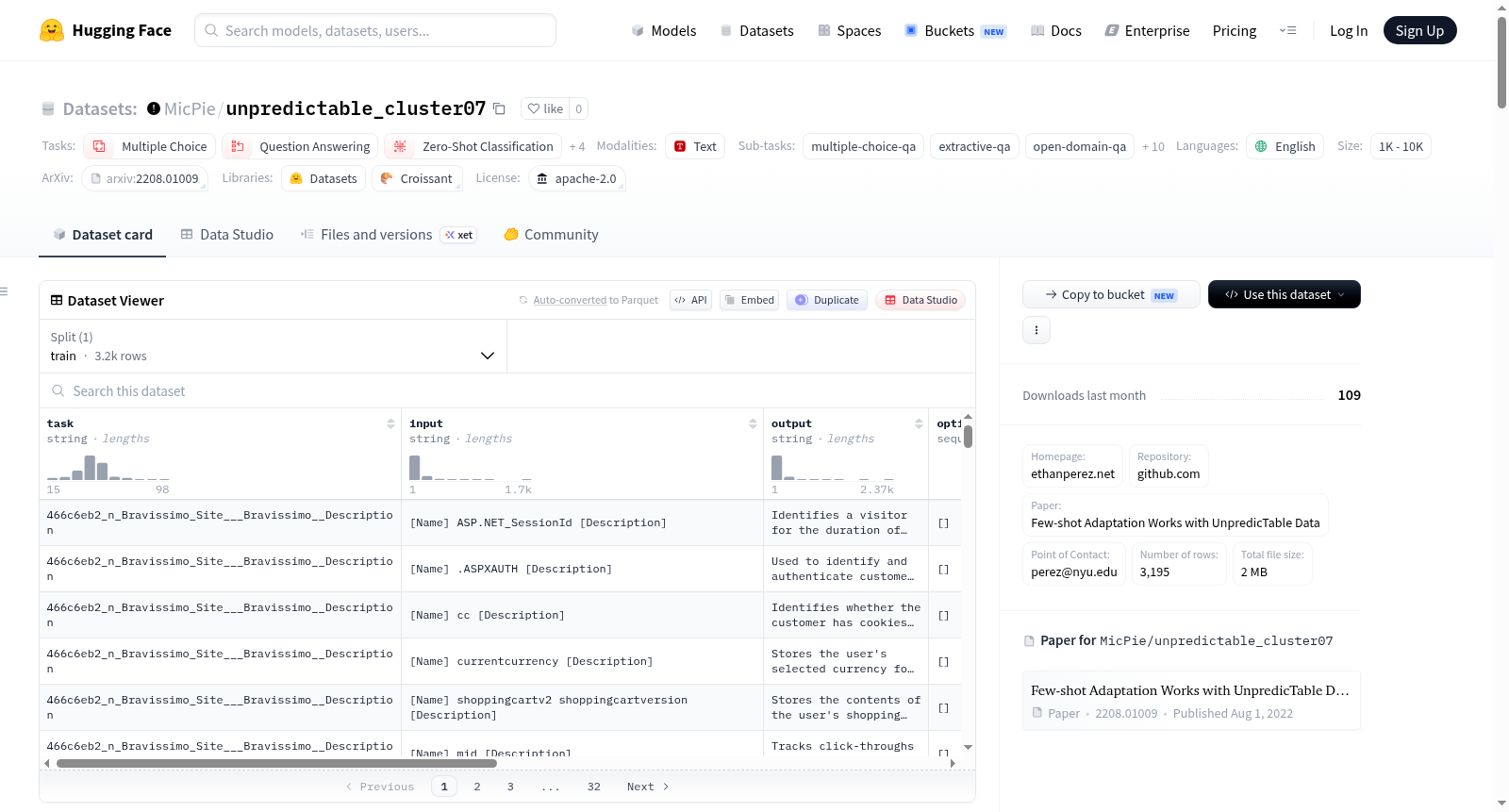This screenshot has width=1509, height=812.
Task: Like the dataset
Action: [545, 108]
